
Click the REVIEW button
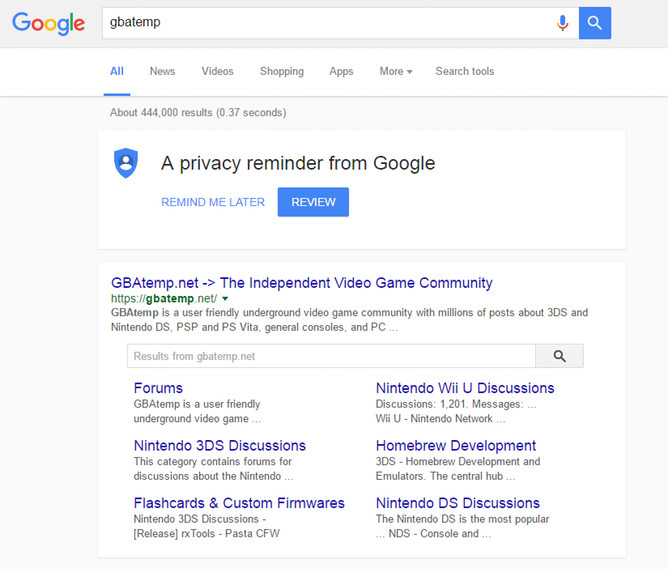pyautogui.click(x=313, y=202)
